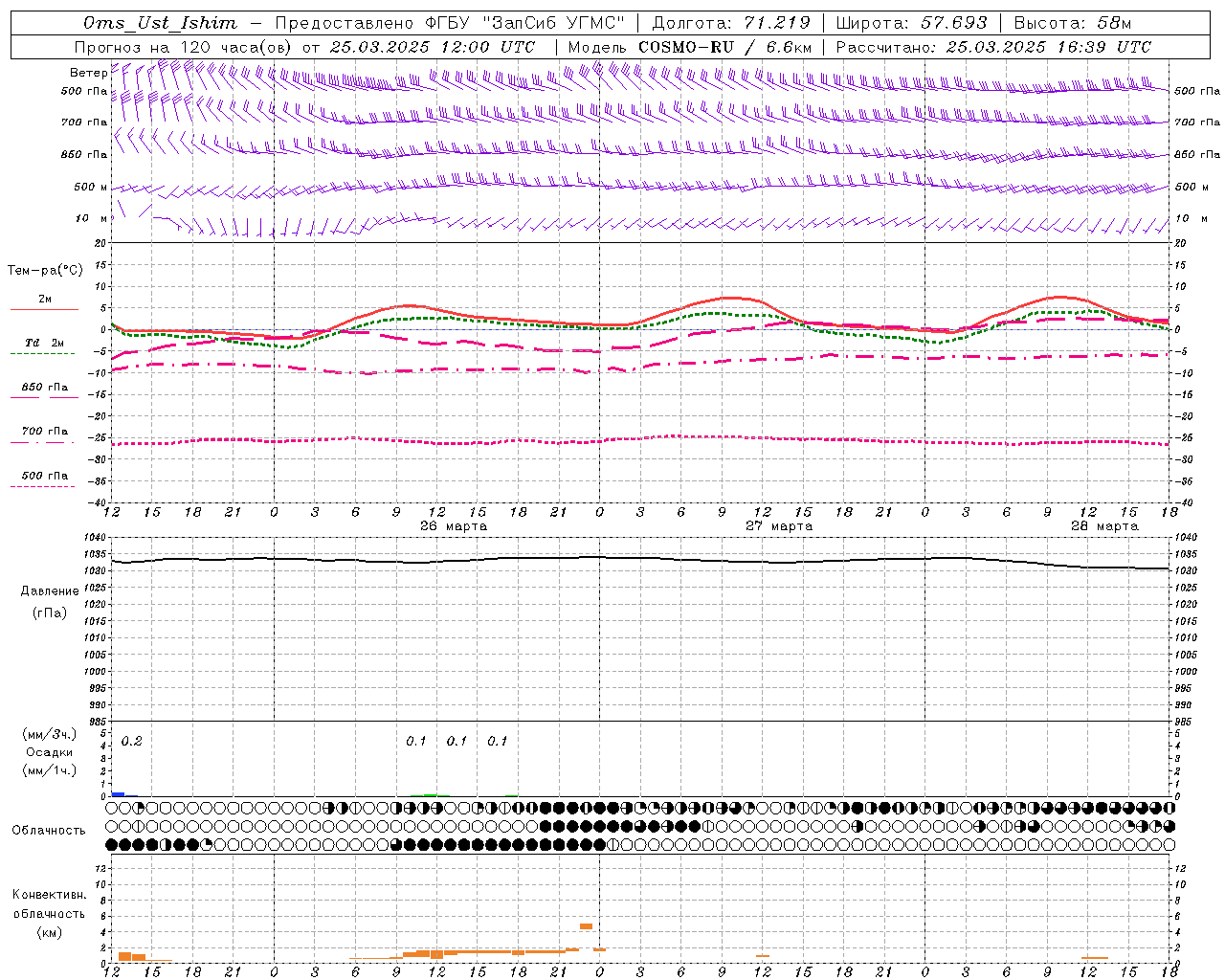Click the Облачность cloud cover label
Image resolution: width=1225 pixels, height=980 pixels.
point(49,831)
